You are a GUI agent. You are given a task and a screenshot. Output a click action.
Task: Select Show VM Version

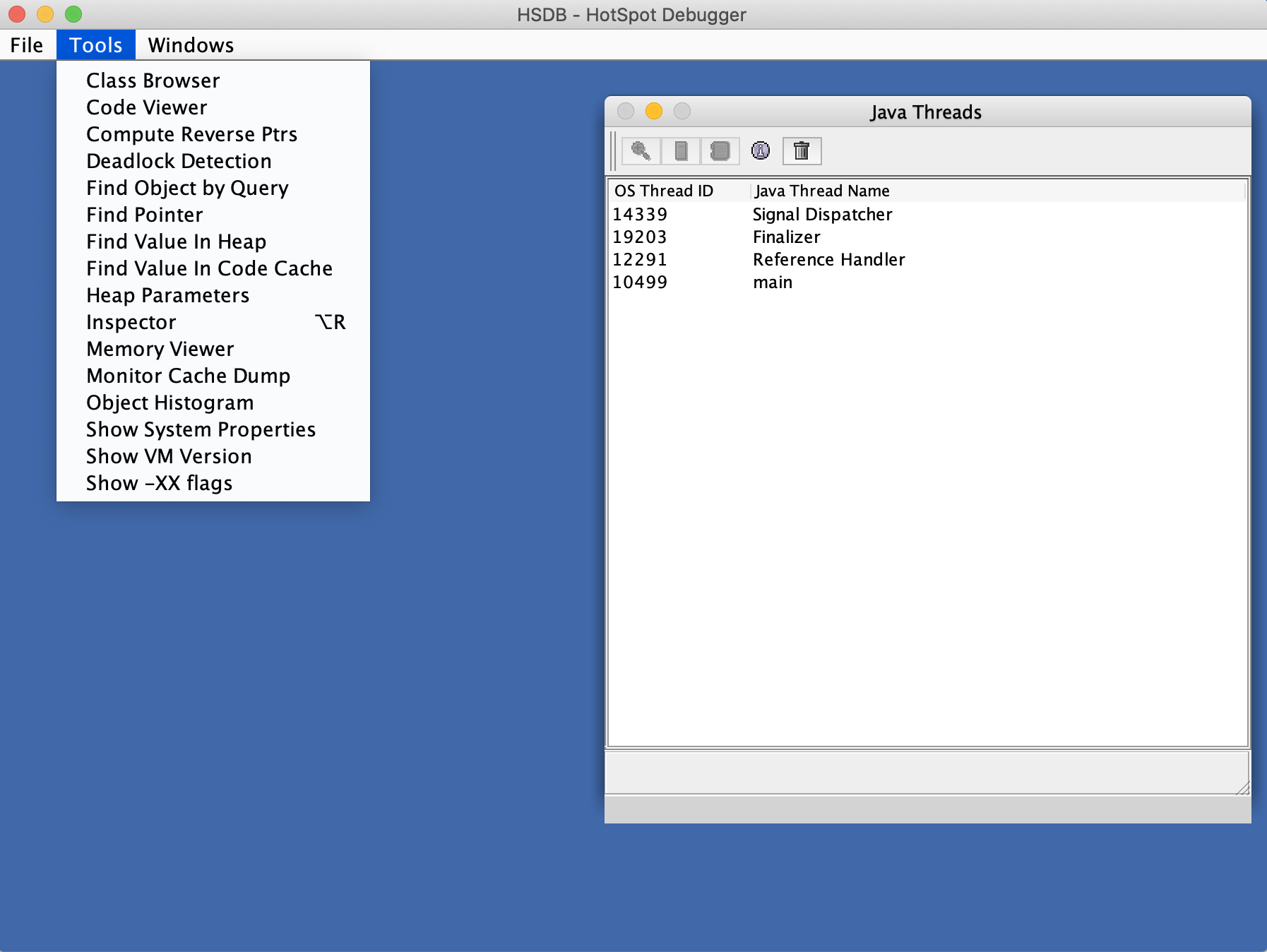click(x=213, y=456)
